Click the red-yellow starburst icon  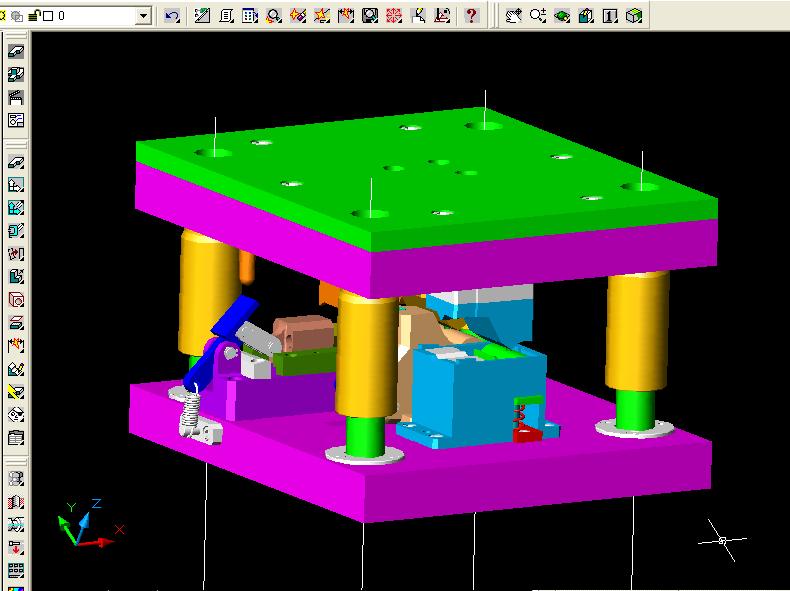point(322,16)
